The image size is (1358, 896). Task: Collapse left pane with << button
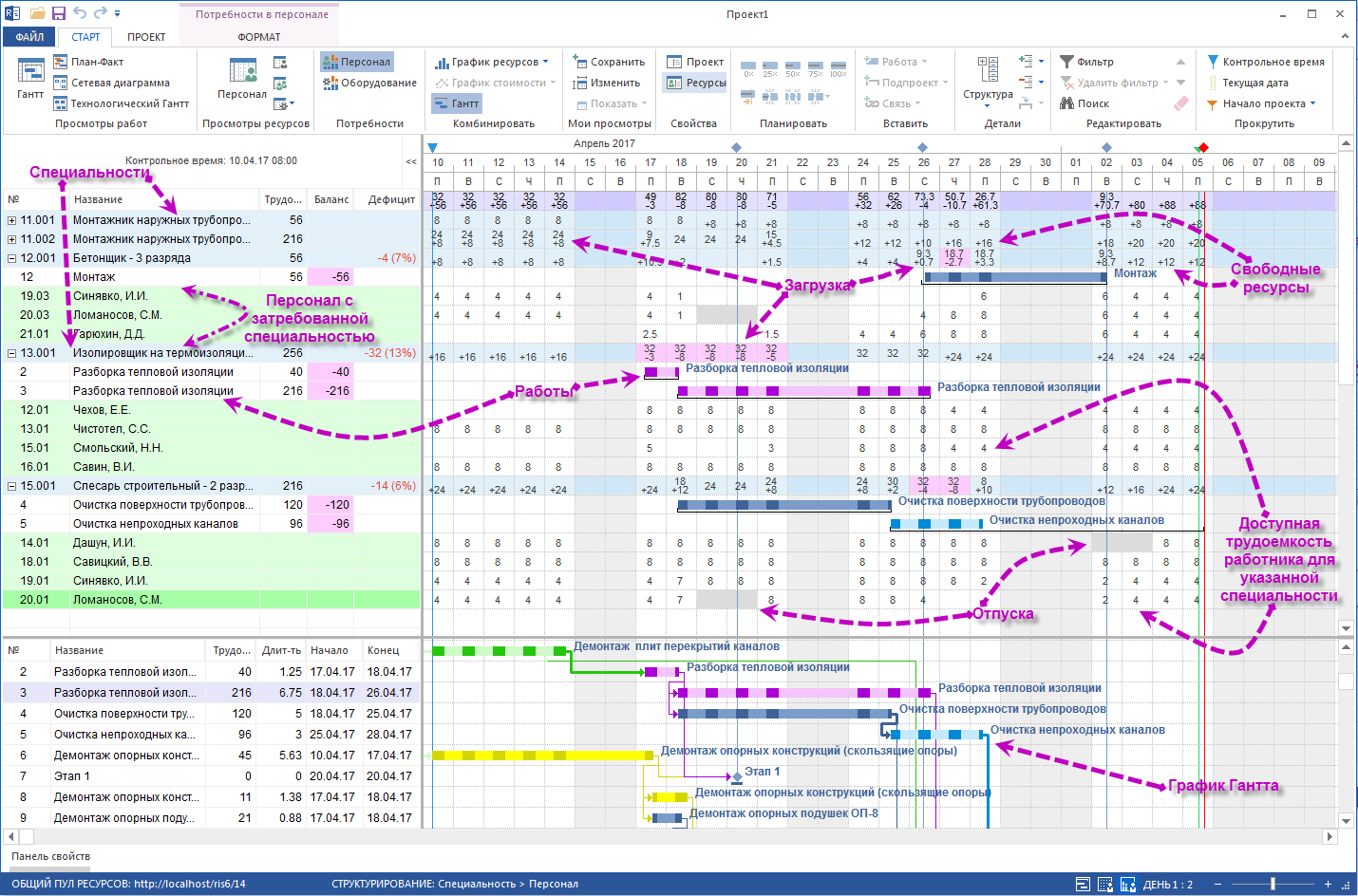(x=411, y=161)
